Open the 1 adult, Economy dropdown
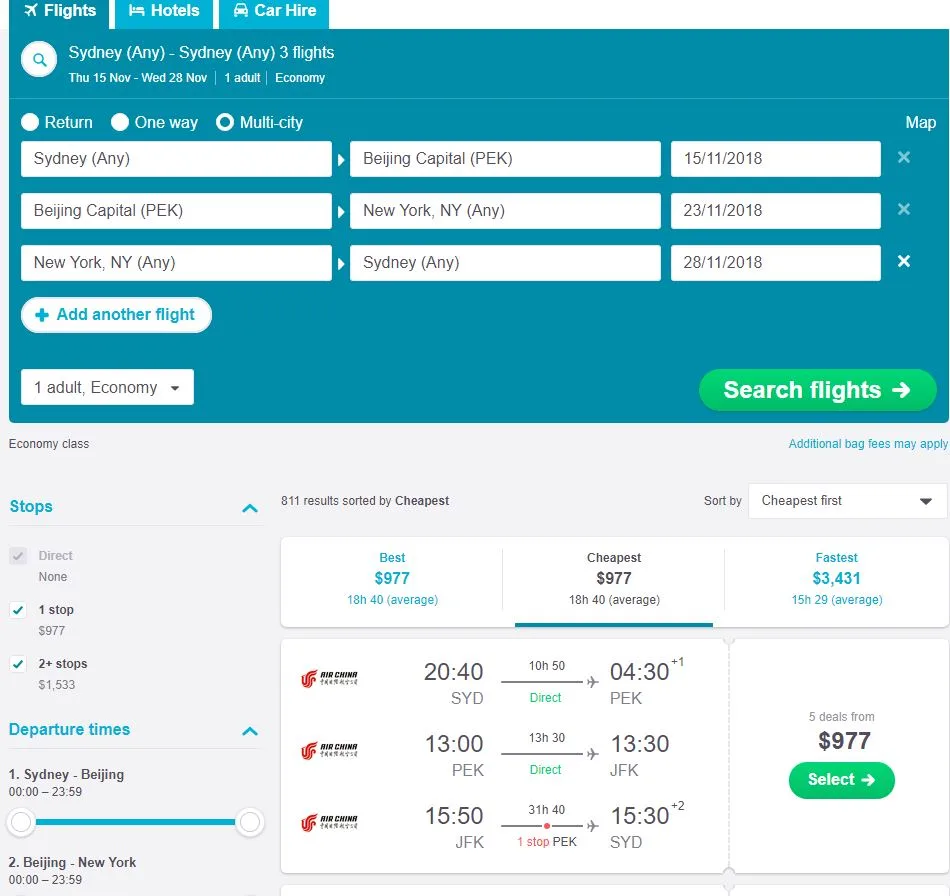Image resolution: width=950 pixels, height=896 pixels. (x=107, y=388)
